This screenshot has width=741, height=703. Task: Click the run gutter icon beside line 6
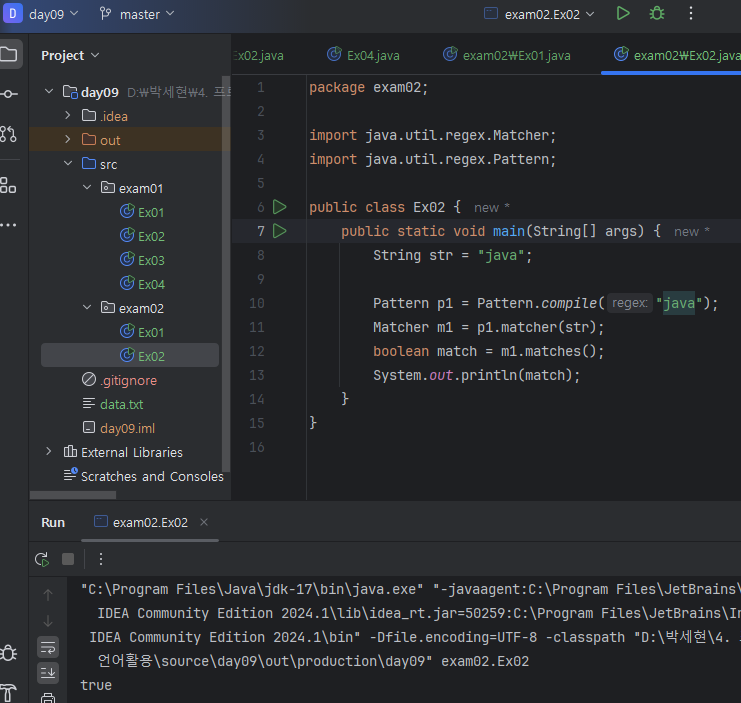pos(280,207)
